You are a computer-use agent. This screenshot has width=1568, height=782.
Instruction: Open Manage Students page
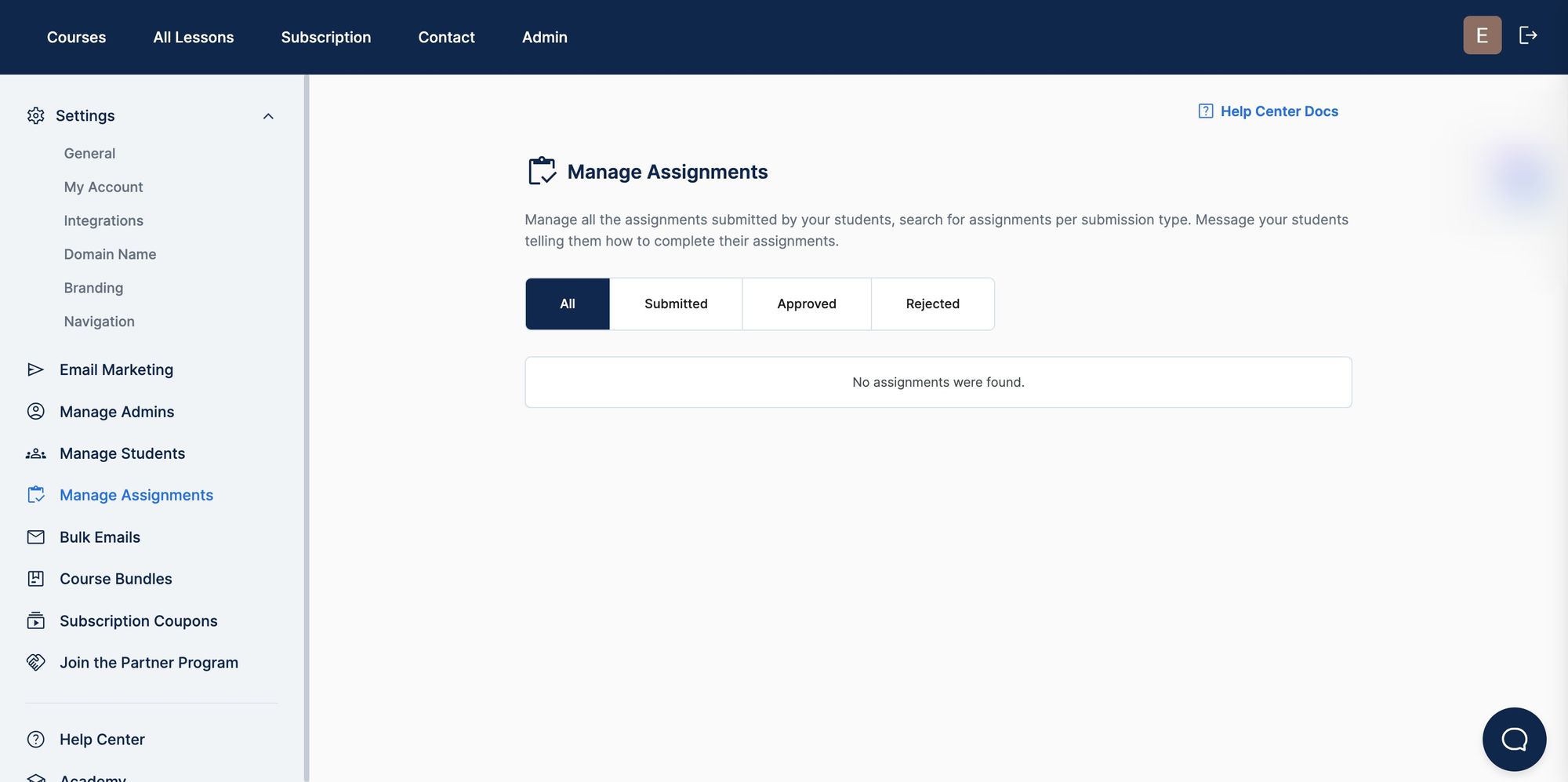122,453
